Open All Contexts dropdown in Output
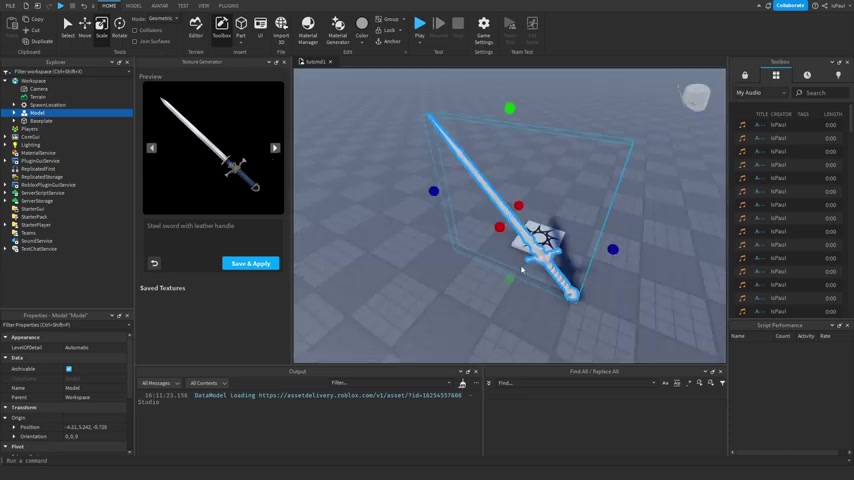 point(208,383)
